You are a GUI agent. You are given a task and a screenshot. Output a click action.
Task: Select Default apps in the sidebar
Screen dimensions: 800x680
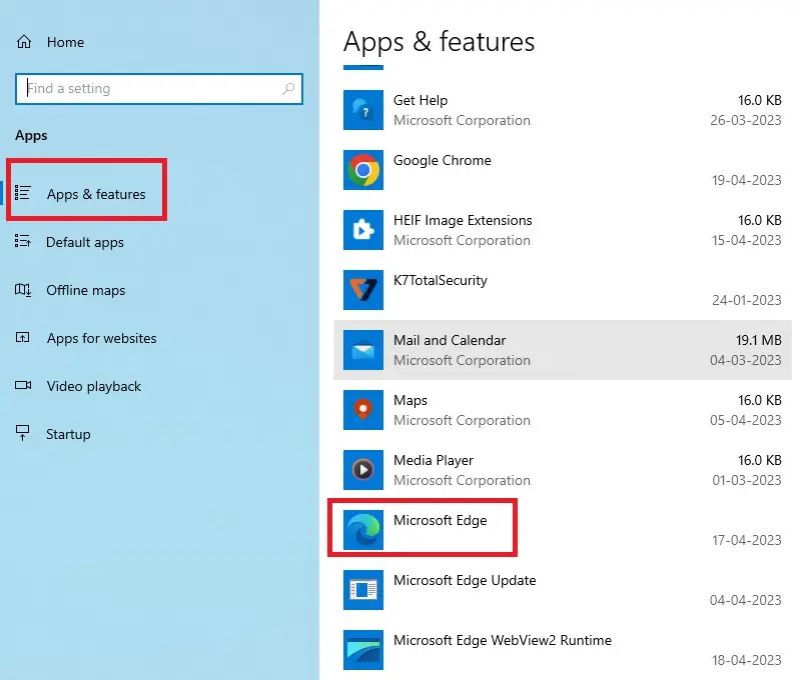click(x=84, y=242)
